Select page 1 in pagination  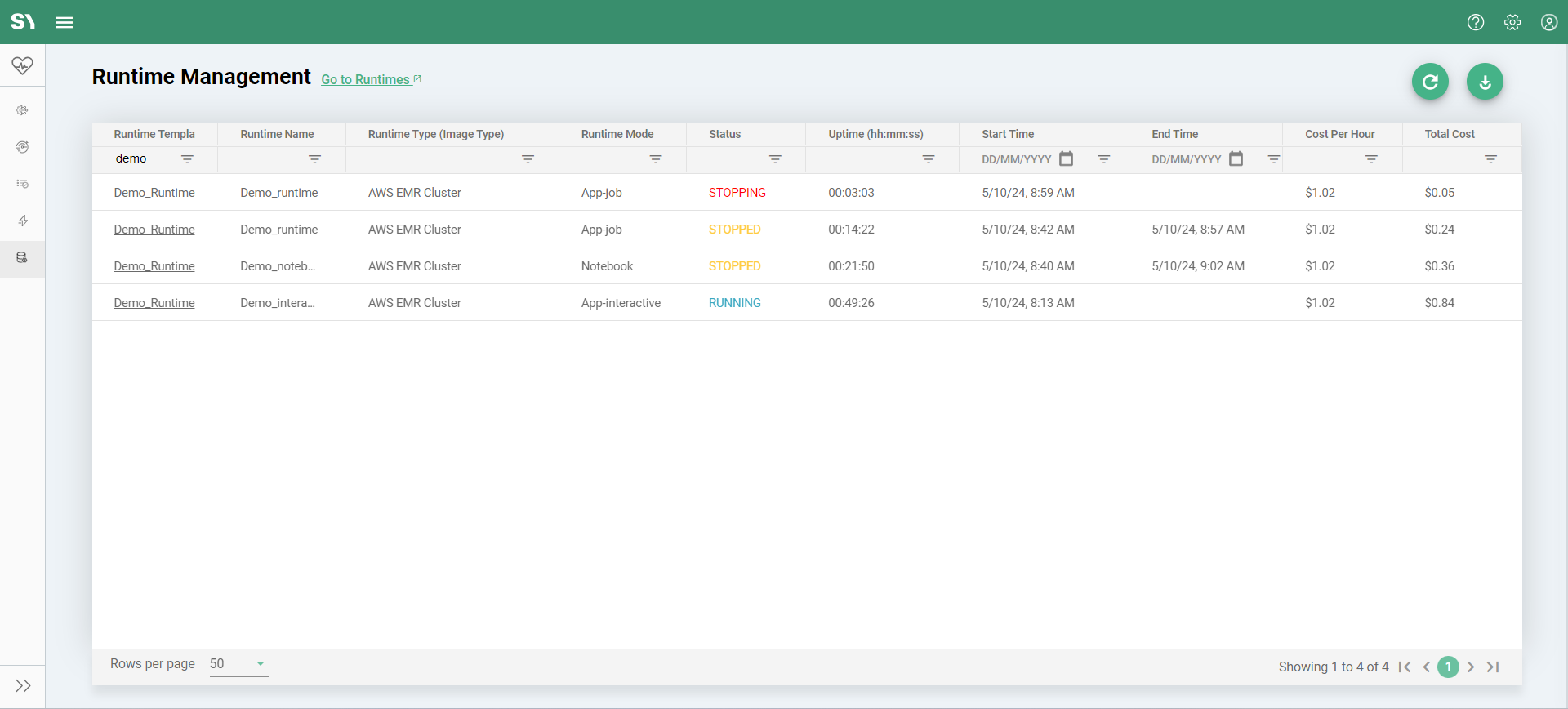point(1448,667)
